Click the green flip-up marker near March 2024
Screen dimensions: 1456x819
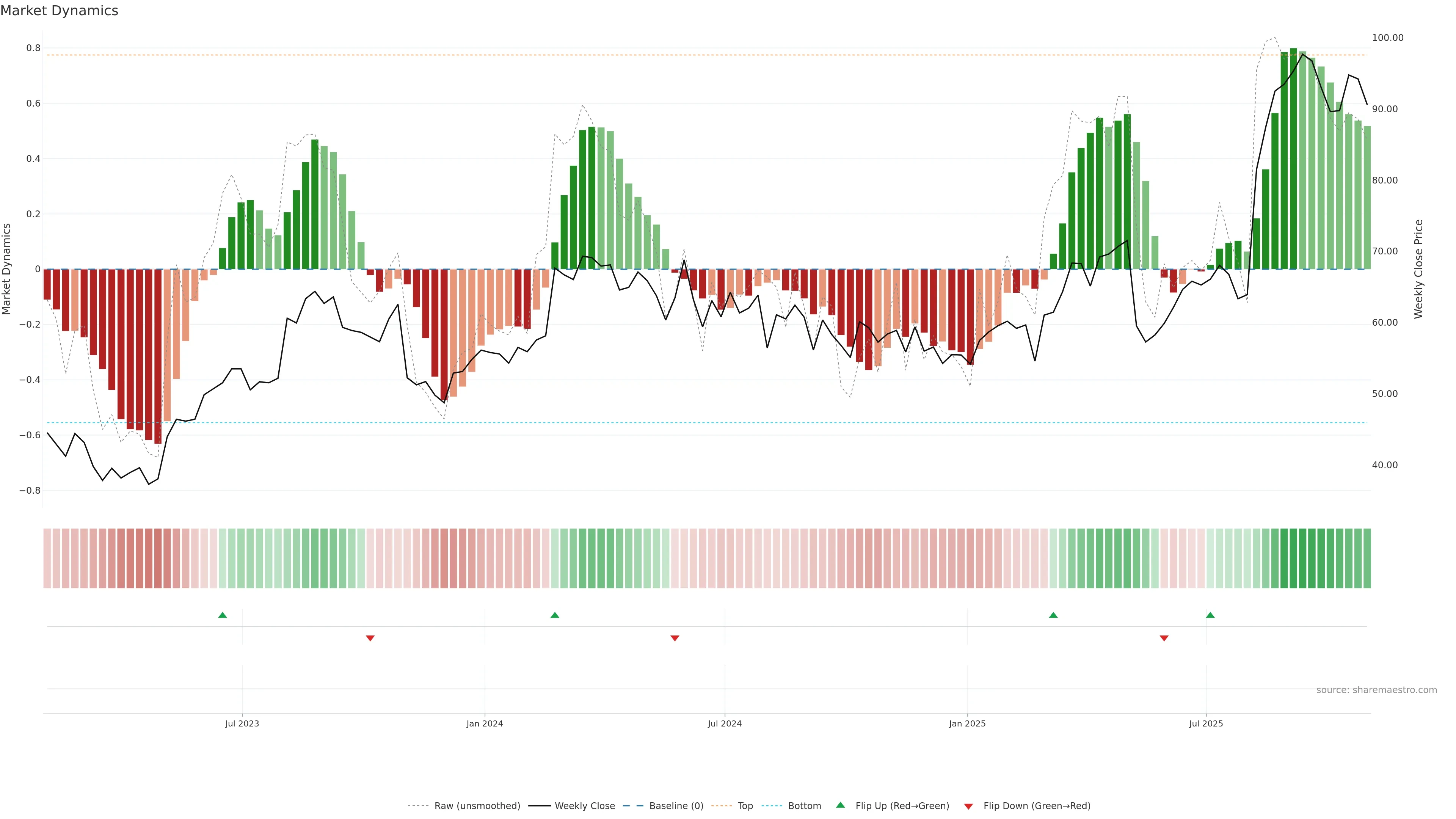click(x=554, y=615)
